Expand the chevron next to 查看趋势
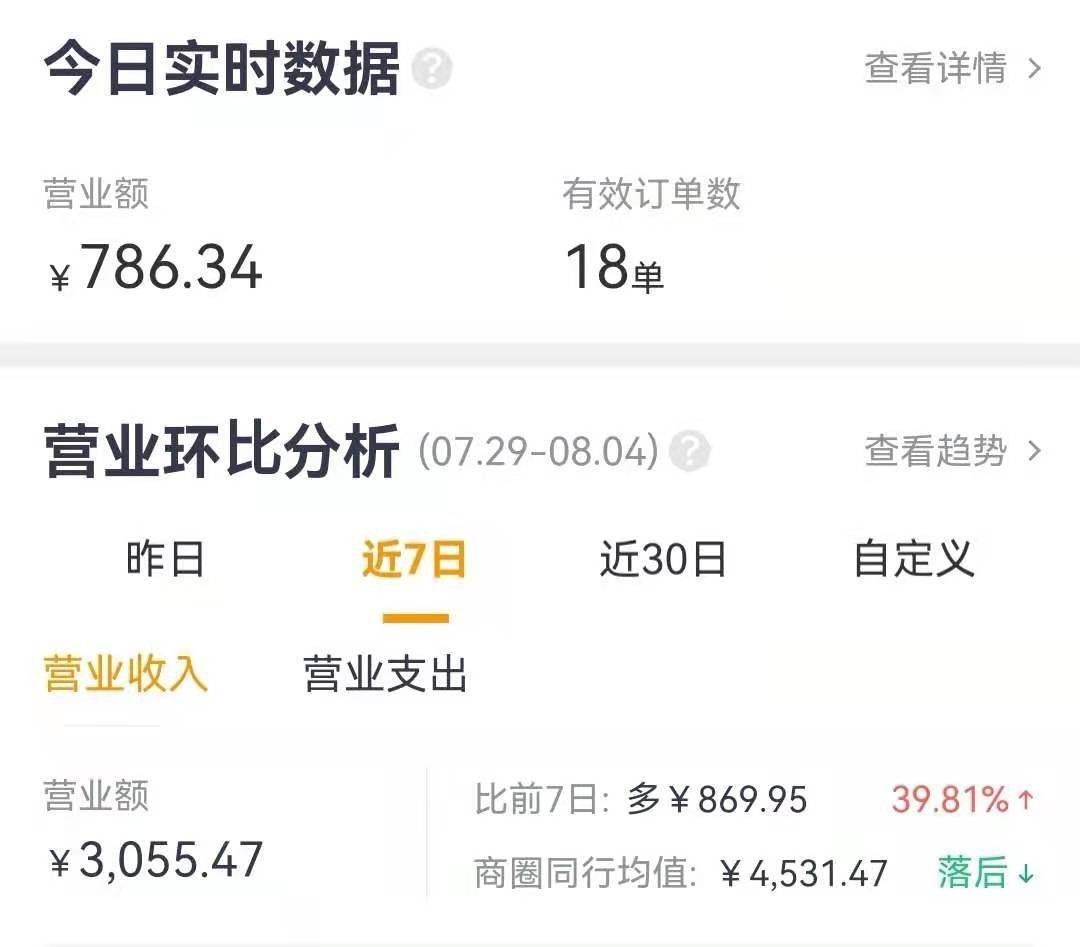This screenshot has height=947, width=1080. click(x=1035, y=451)
